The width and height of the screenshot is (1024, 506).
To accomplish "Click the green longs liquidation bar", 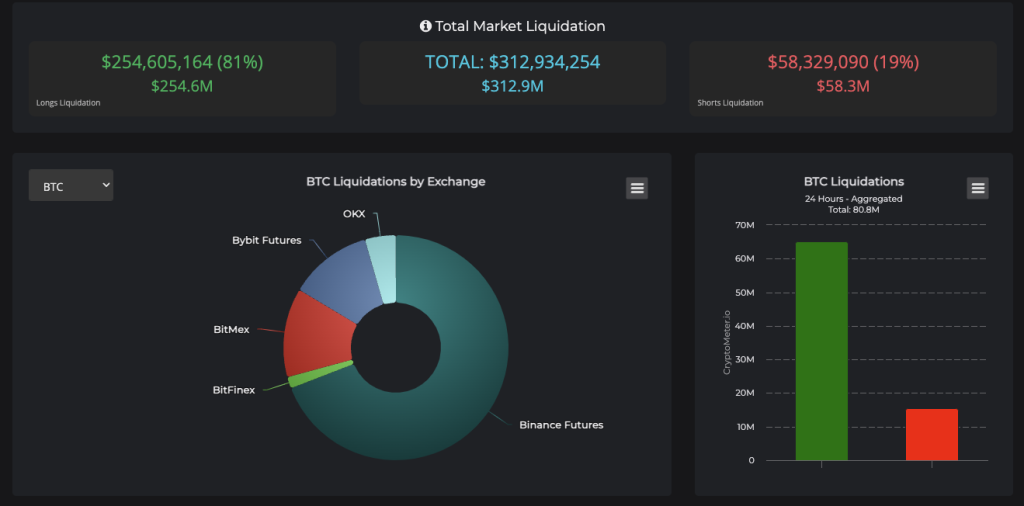I will pos(821,350).
